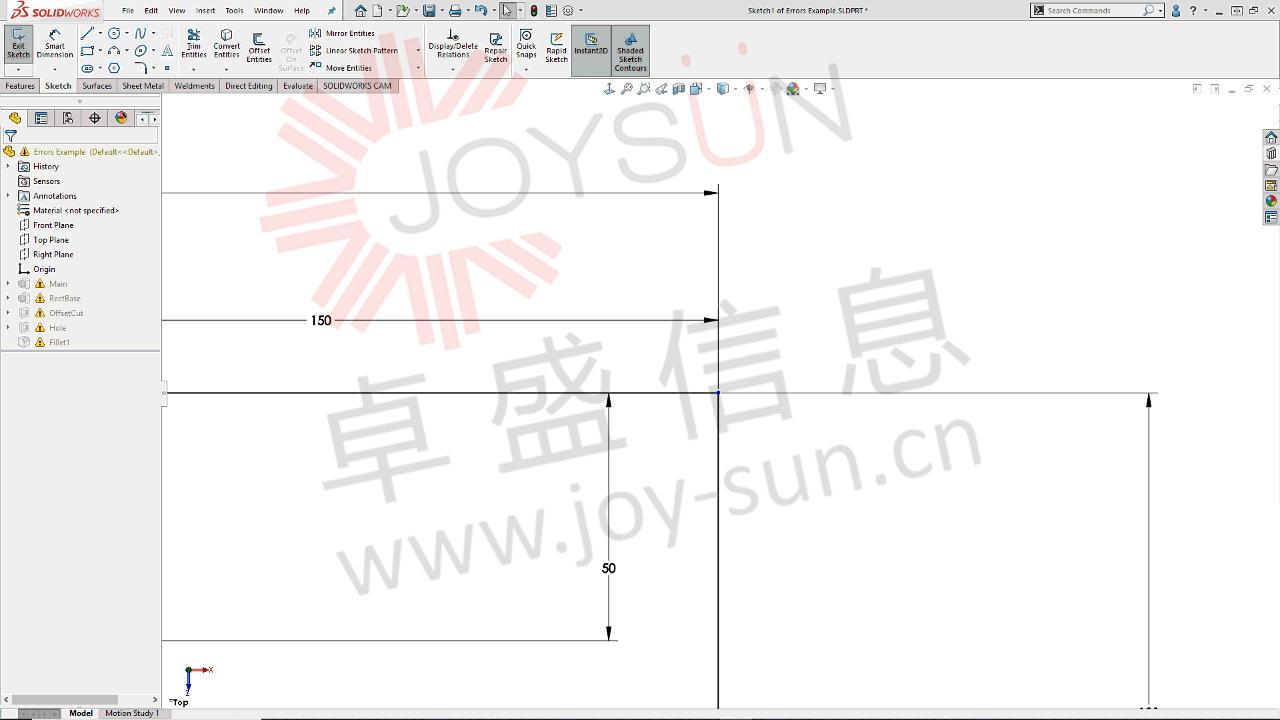
Task: Click the Save icon in the title bar
Action: coord(429,10)
